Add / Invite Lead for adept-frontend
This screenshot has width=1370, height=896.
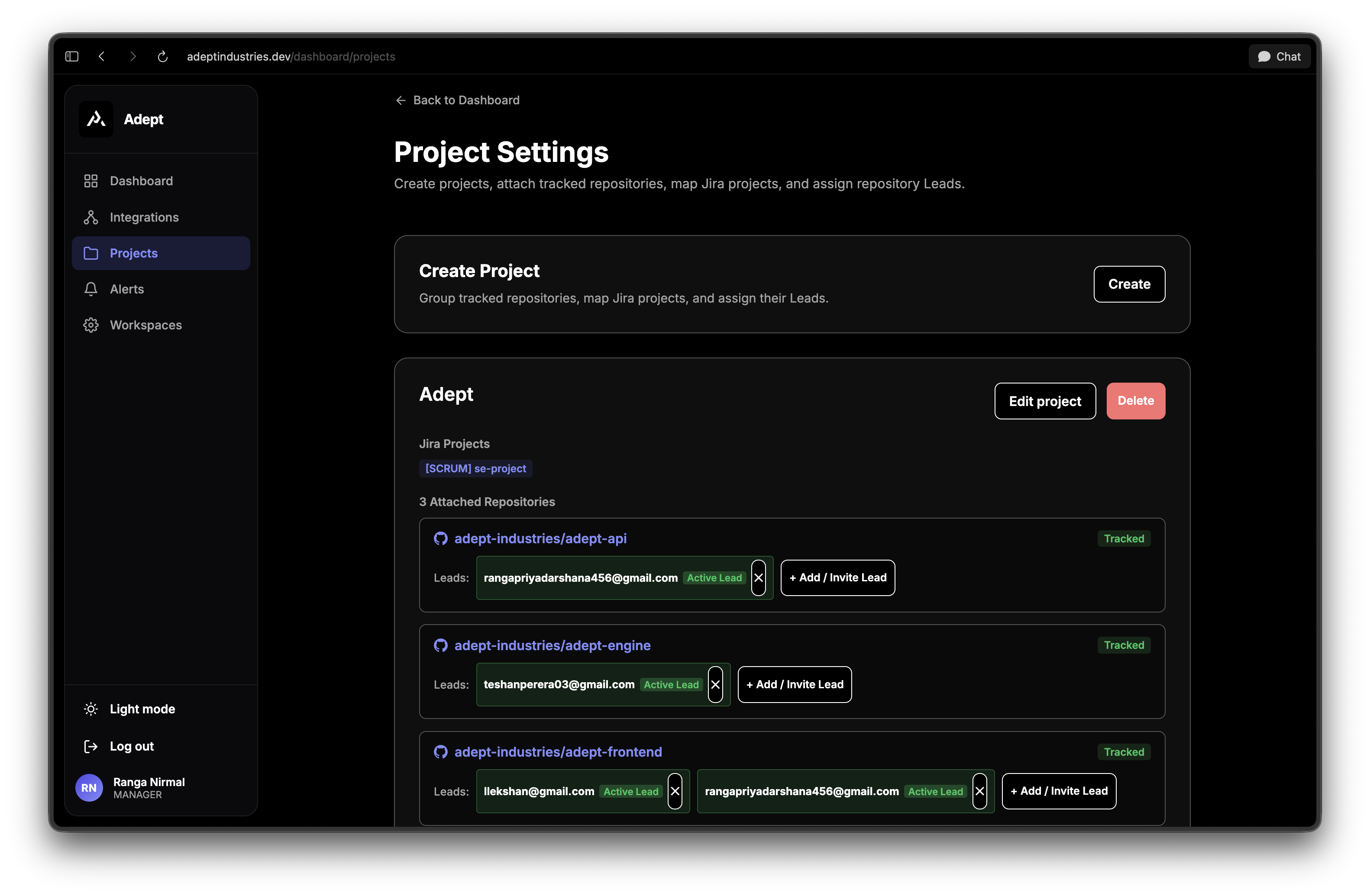1059,791
